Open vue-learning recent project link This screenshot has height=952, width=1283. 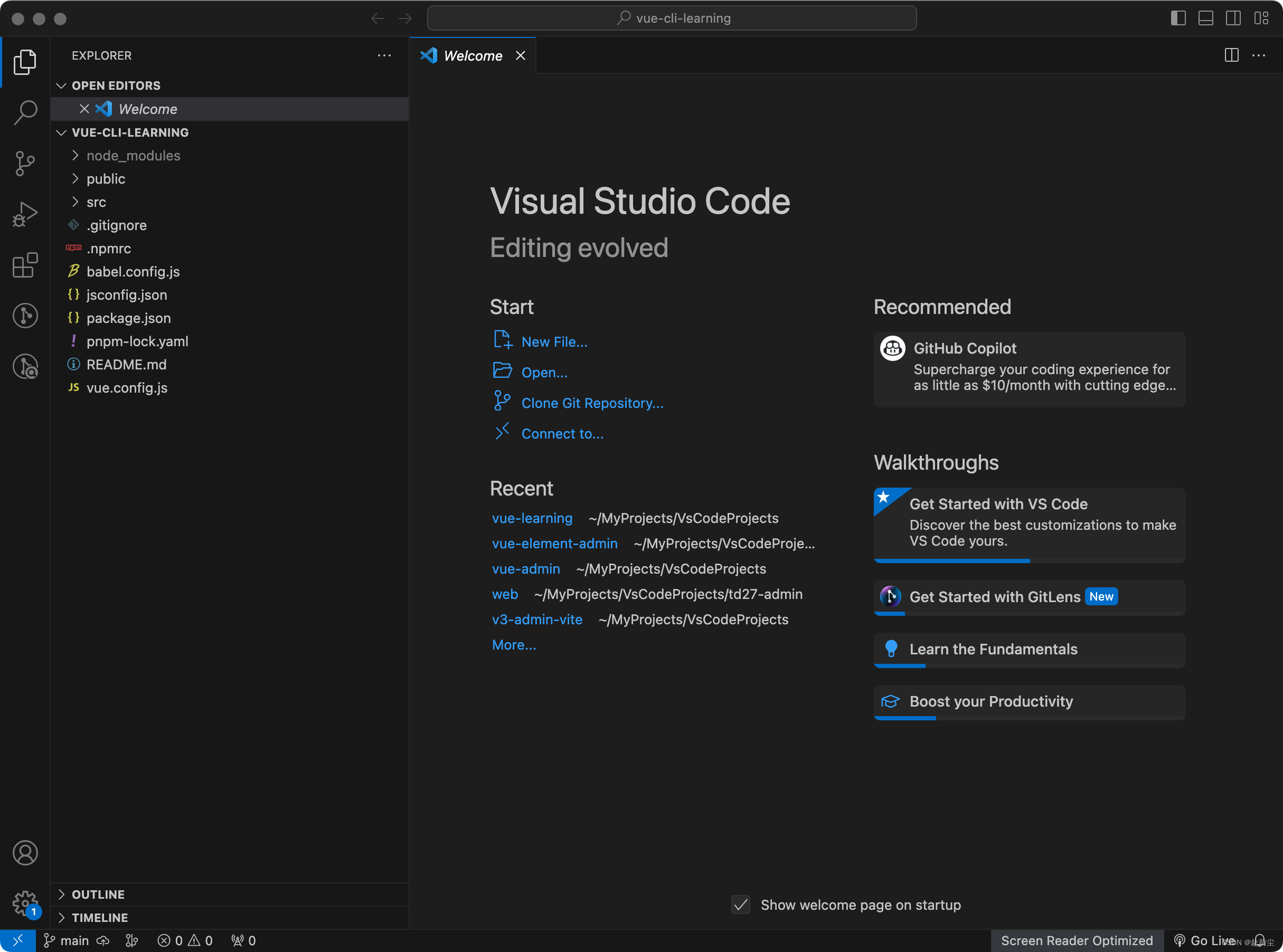click(533, 518)
